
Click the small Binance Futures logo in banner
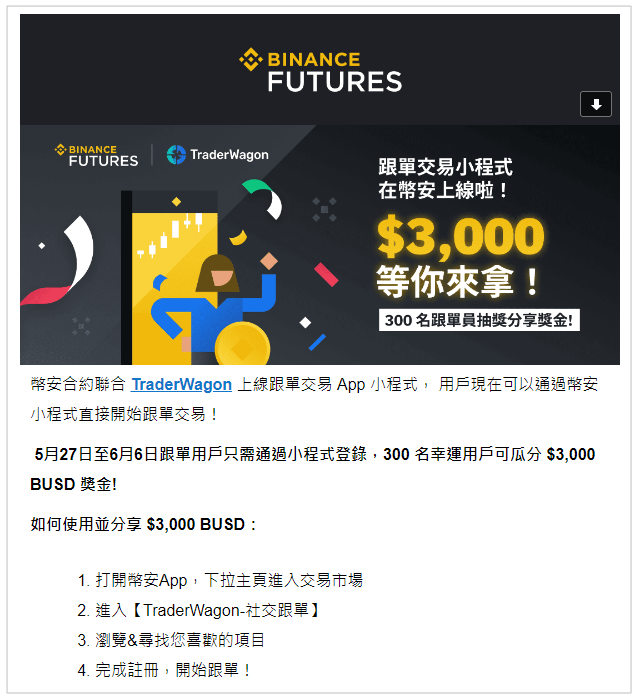click(96, 155)
